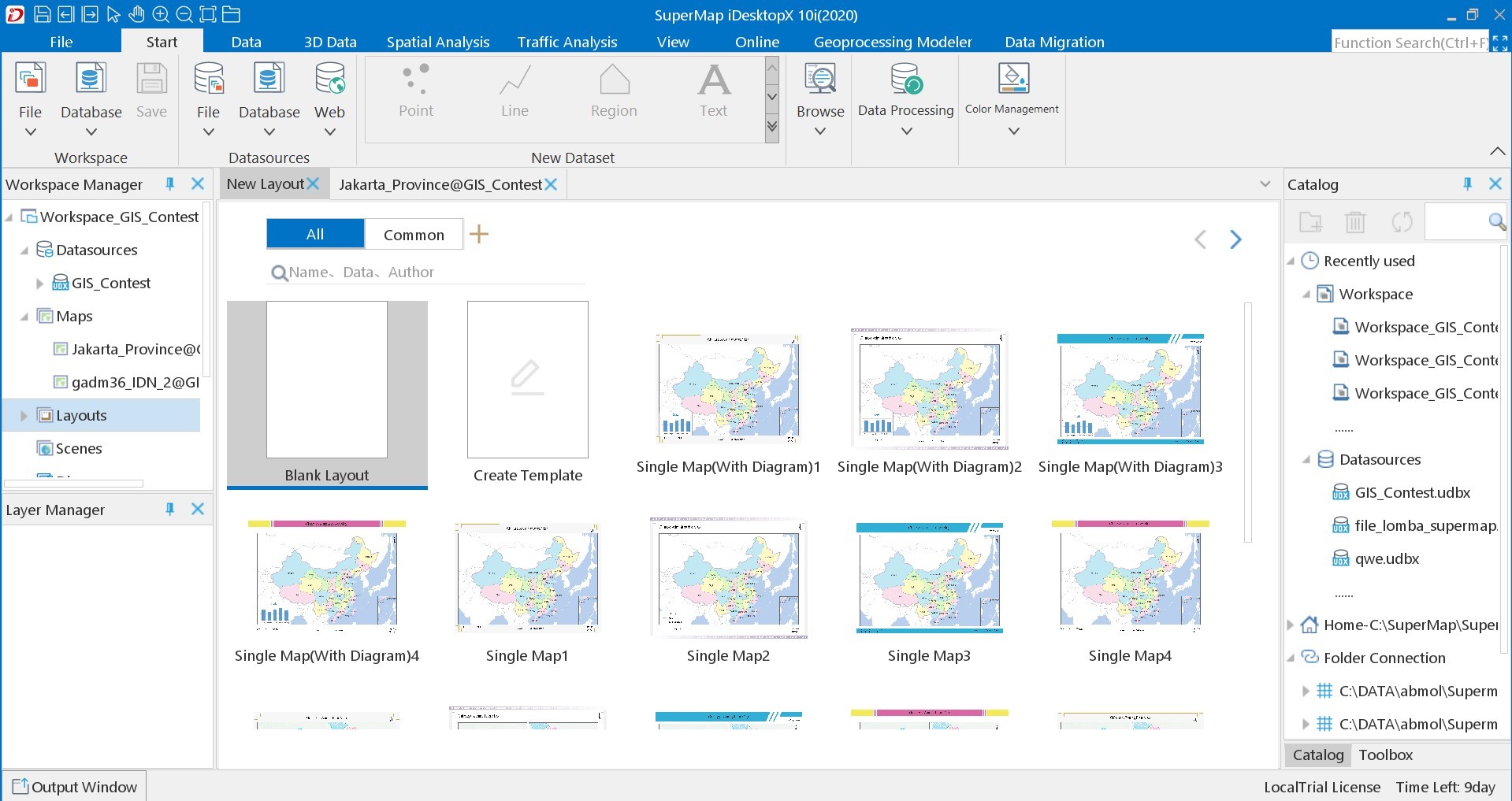Close the Jakarta_Province@GIS_Contest tab

pos(551,184)
